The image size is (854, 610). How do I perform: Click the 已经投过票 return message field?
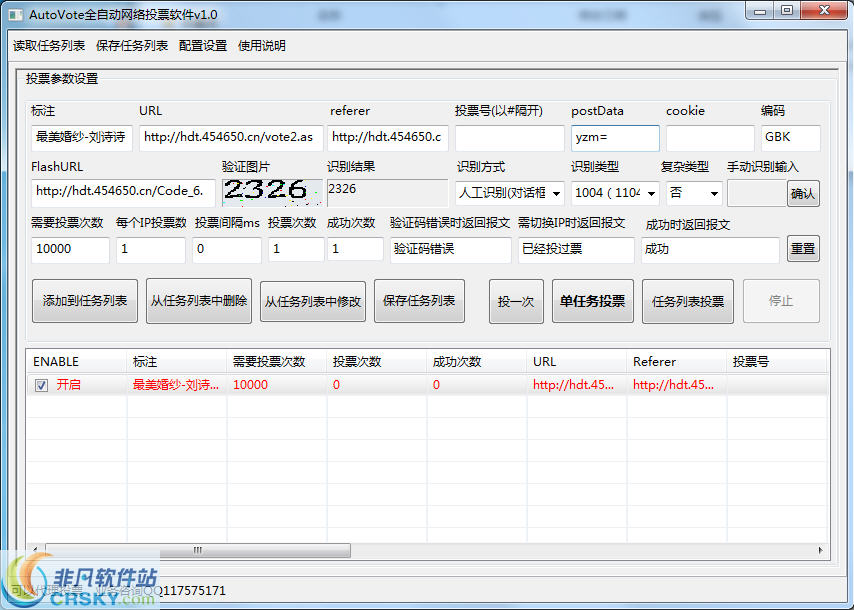[576, 250]
